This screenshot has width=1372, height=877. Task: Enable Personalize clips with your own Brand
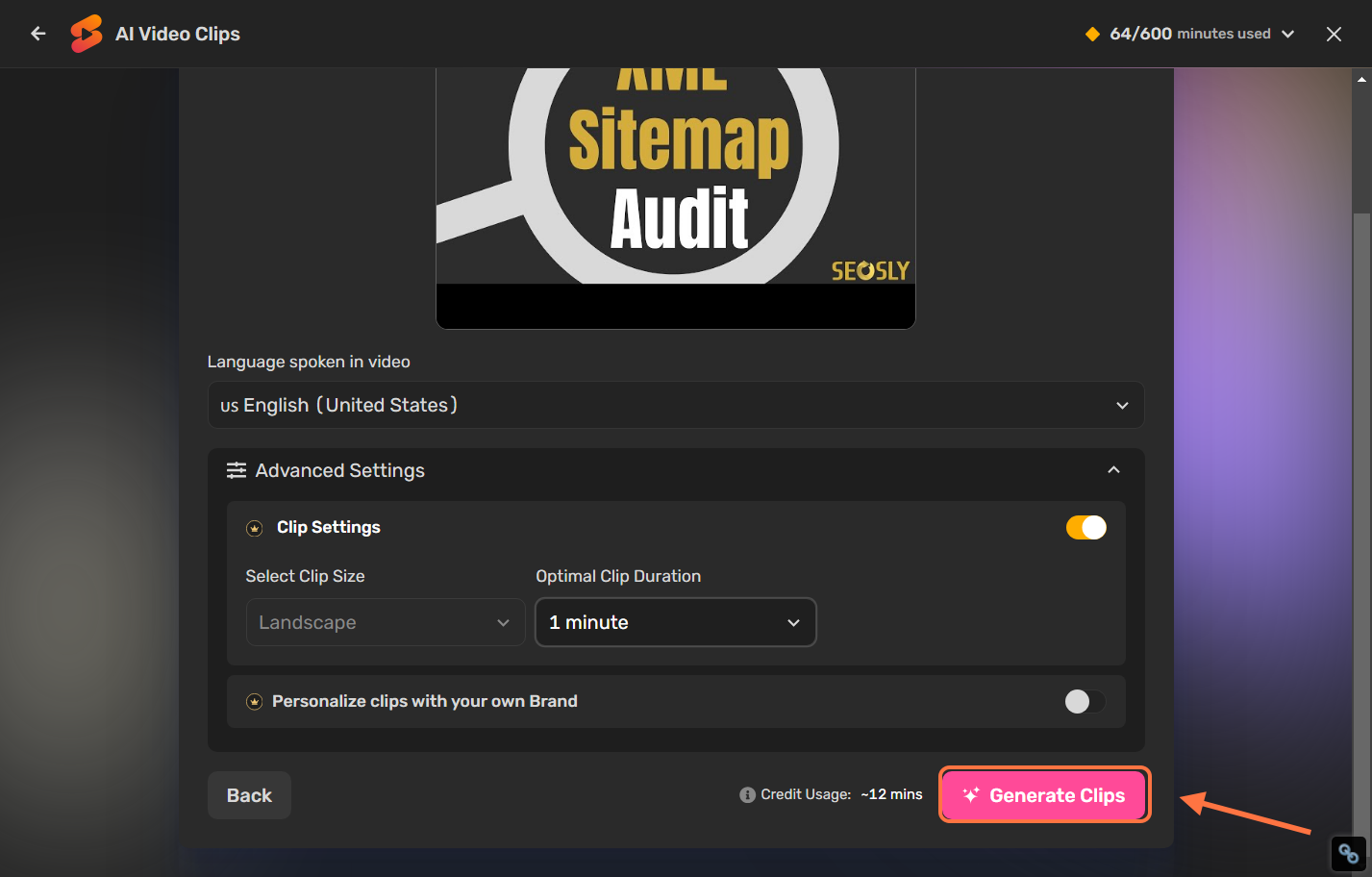[x=1085, y=701]
